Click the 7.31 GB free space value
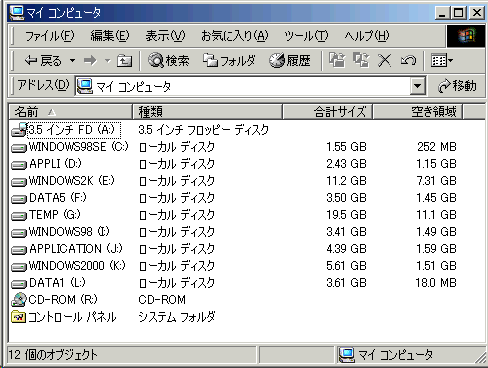Image resolution: width=488 pixels, height=368 pixels. tap(437, 181)
